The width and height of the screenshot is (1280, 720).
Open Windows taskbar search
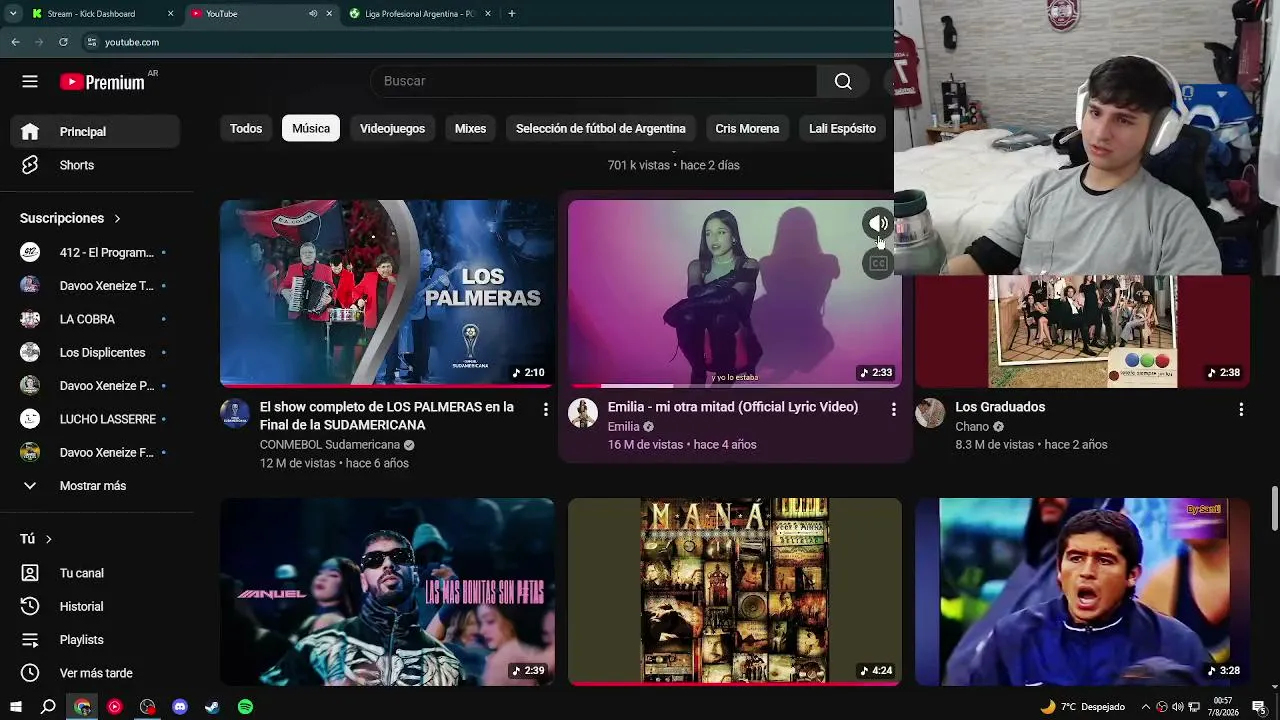(48, 707)
